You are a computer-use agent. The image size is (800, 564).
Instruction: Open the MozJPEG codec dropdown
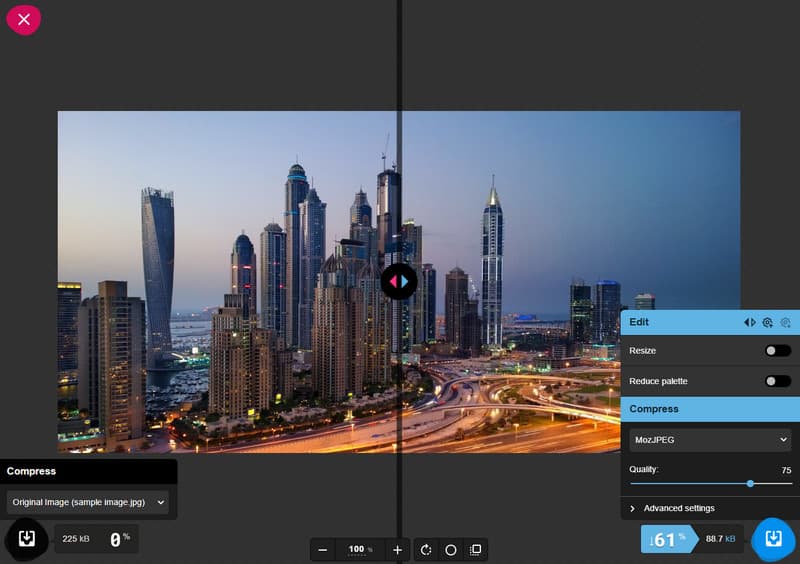pos(710,439)
